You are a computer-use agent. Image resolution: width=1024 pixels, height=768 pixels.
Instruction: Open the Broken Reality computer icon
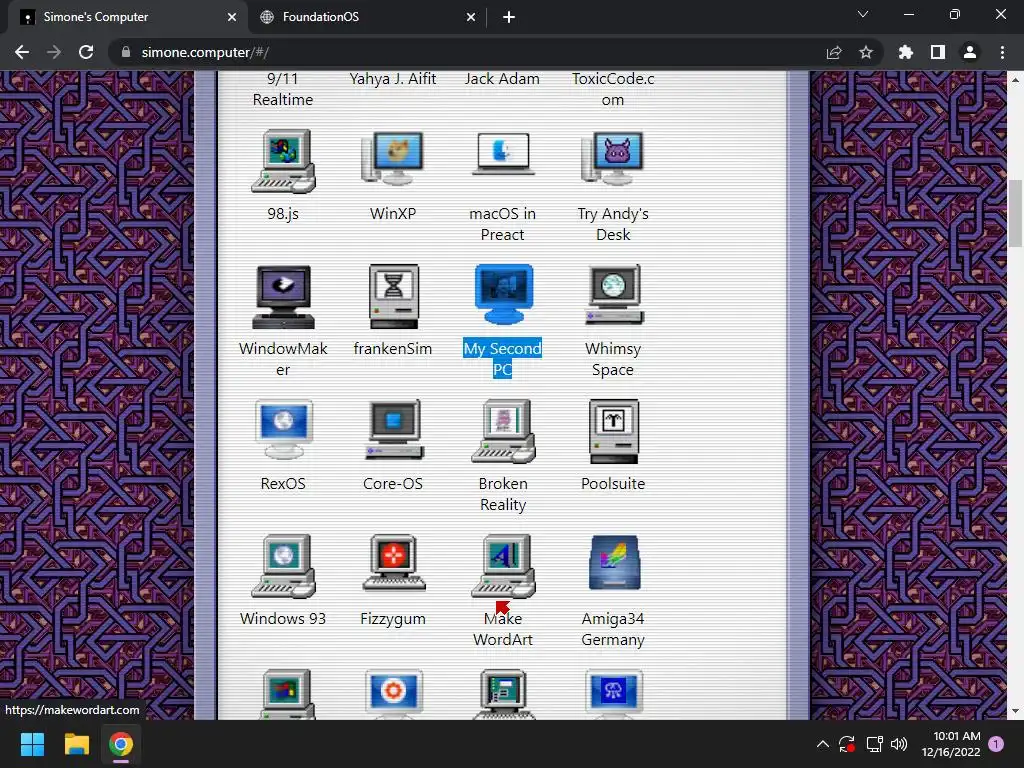pyautogui.click(x=503, y=431)
